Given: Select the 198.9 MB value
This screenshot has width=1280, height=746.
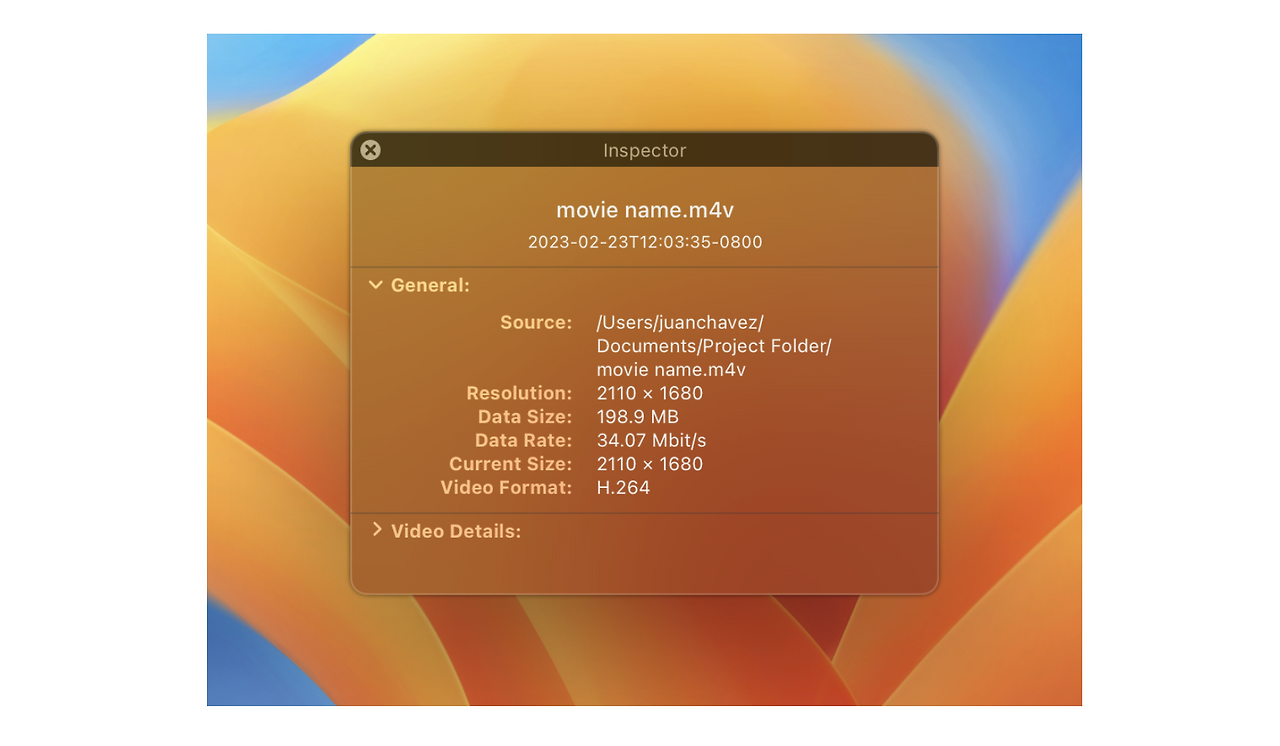Looking at the screenshot, I should [x=638, y=417].
